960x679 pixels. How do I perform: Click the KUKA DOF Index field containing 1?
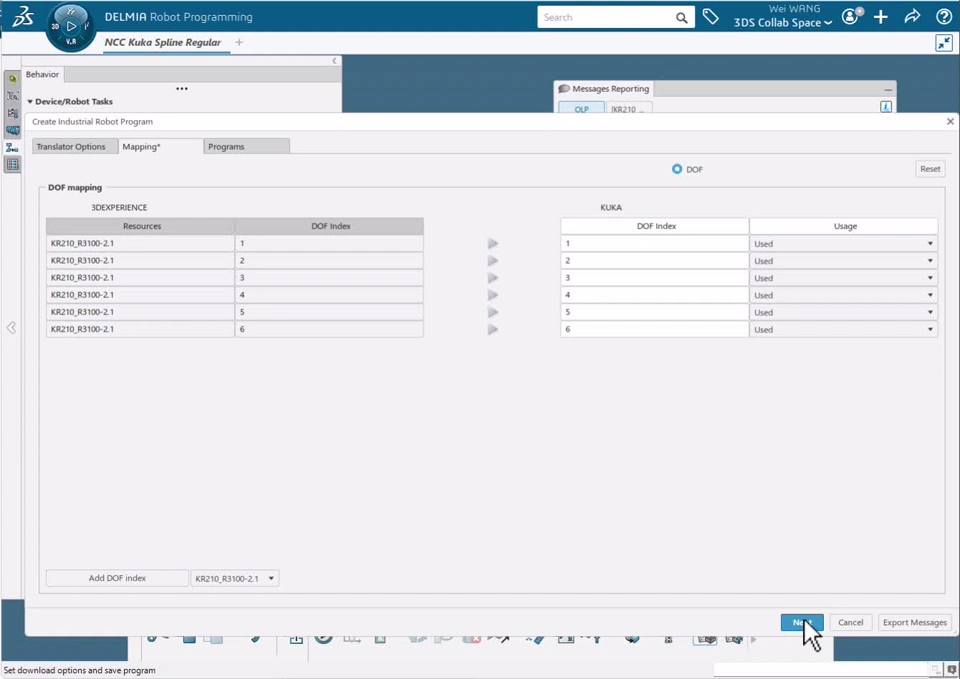654,244
